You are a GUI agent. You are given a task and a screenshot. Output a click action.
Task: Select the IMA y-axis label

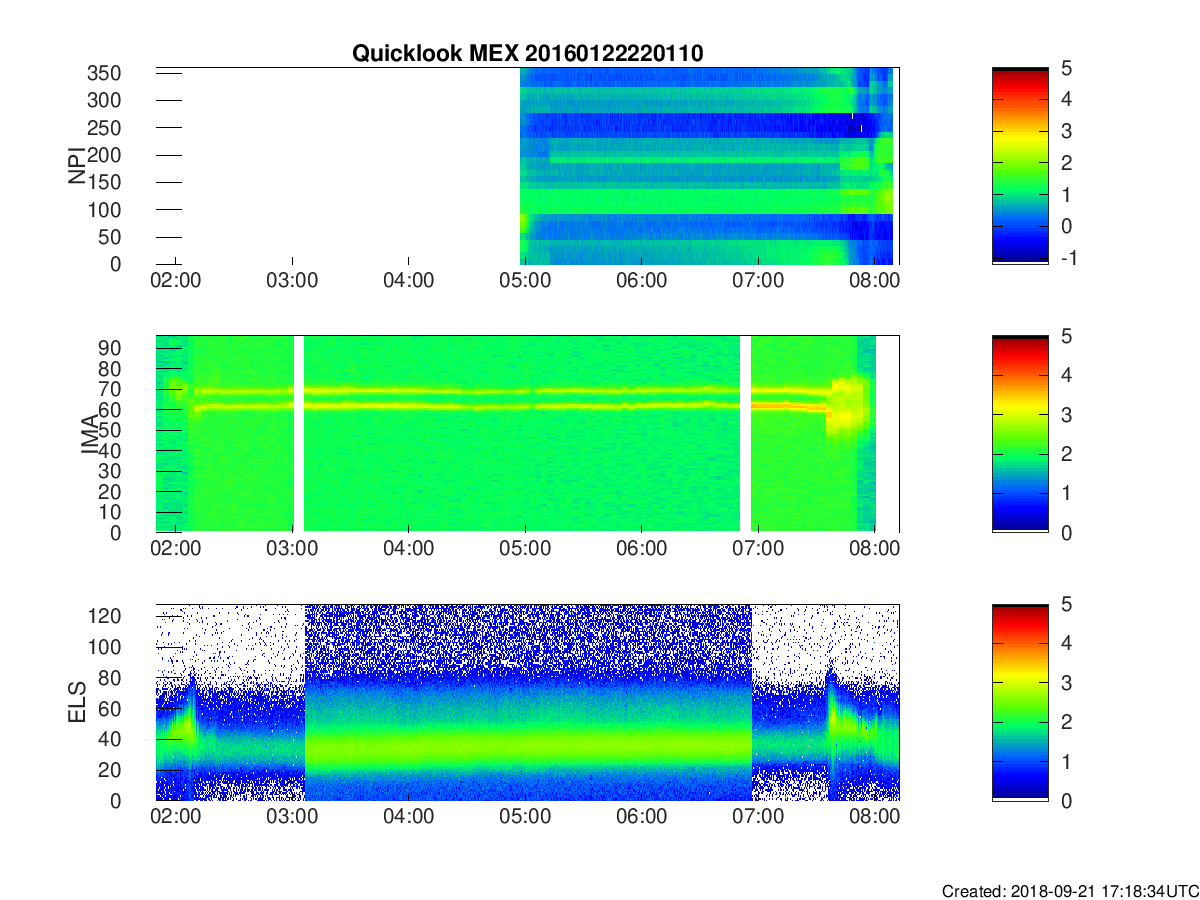pos(90,434)
